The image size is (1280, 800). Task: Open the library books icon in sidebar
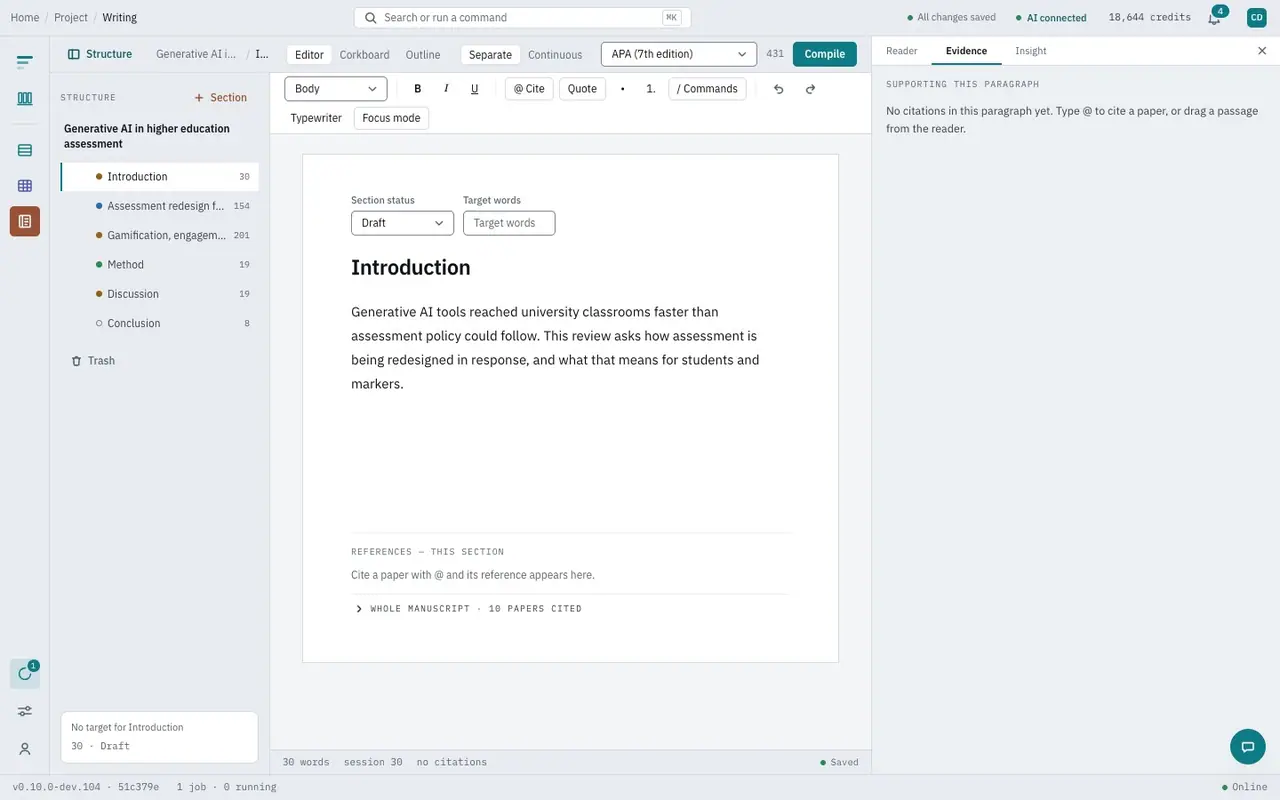[x=25, y=98]
